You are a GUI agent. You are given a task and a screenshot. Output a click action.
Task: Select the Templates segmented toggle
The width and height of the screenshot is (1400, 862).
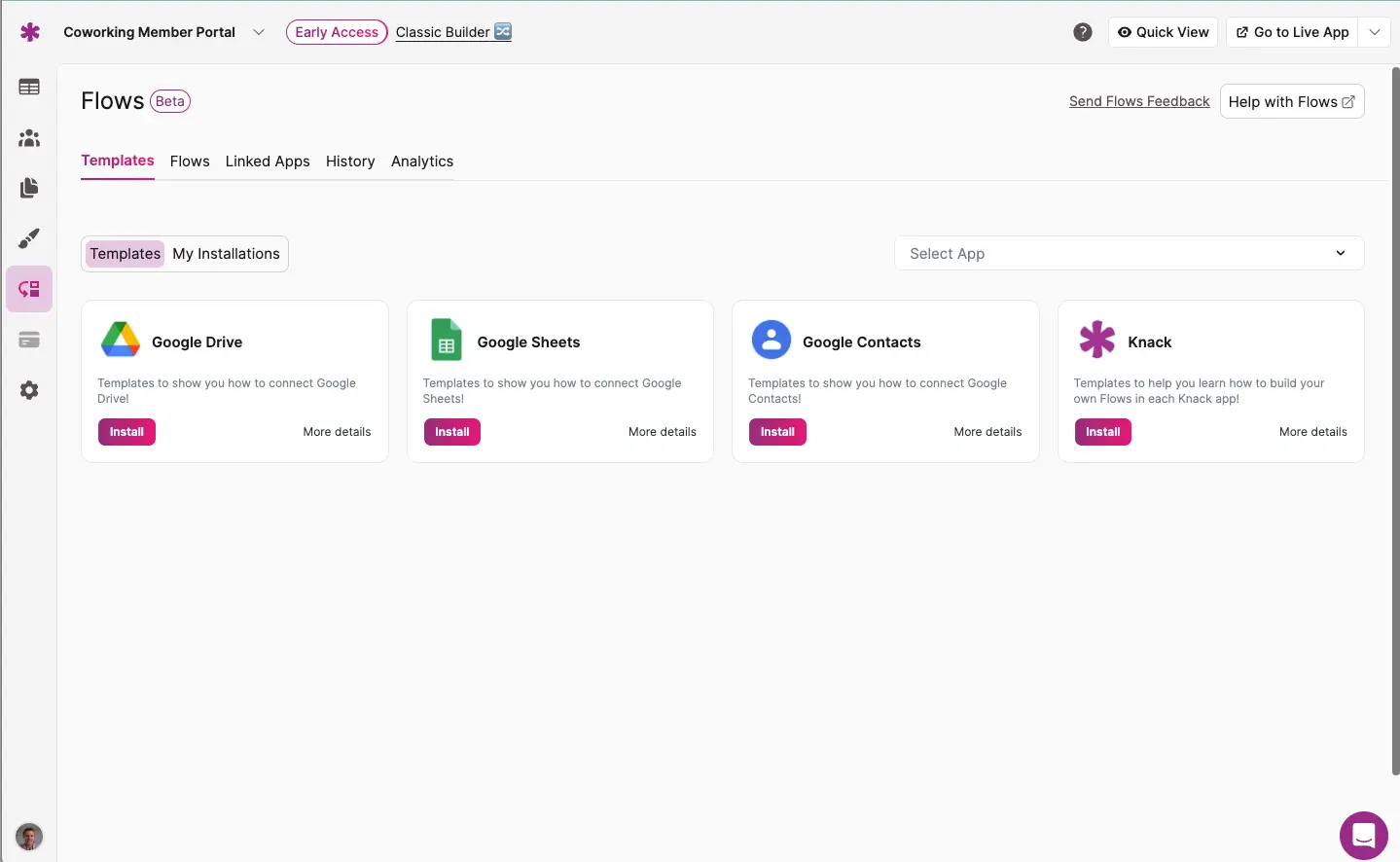pyautogui.click(x=125, y=254)
